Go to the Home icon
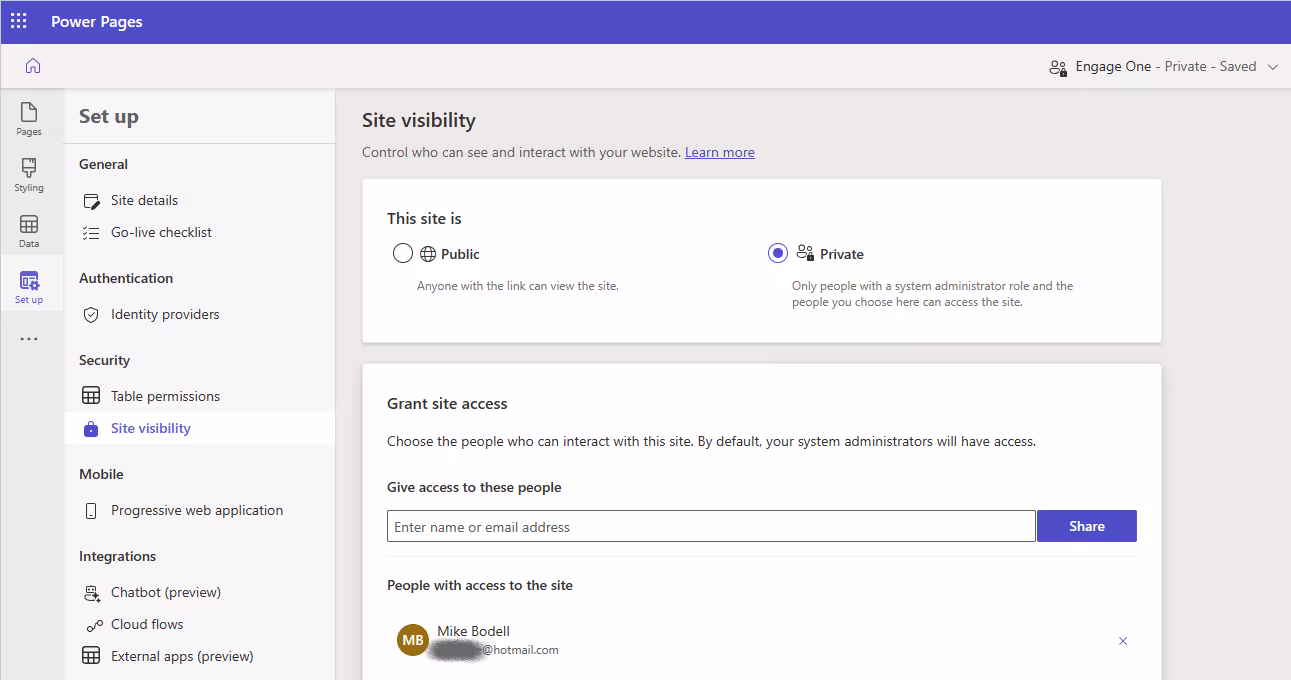Image resolution: width=1291 pixels, height=680 pixels. (x=33, y=66)
